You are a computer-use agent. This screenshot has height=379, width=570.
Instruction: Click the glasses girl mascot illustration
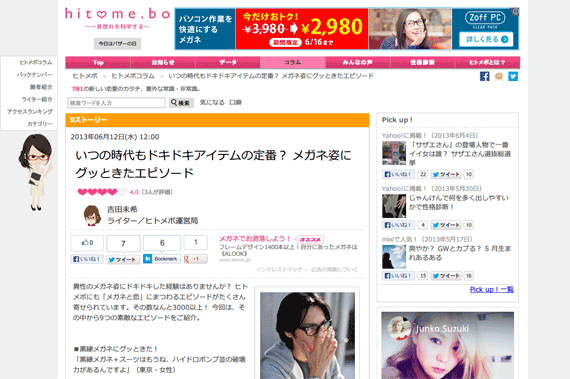pyautogui.click(x=36, y=172)
